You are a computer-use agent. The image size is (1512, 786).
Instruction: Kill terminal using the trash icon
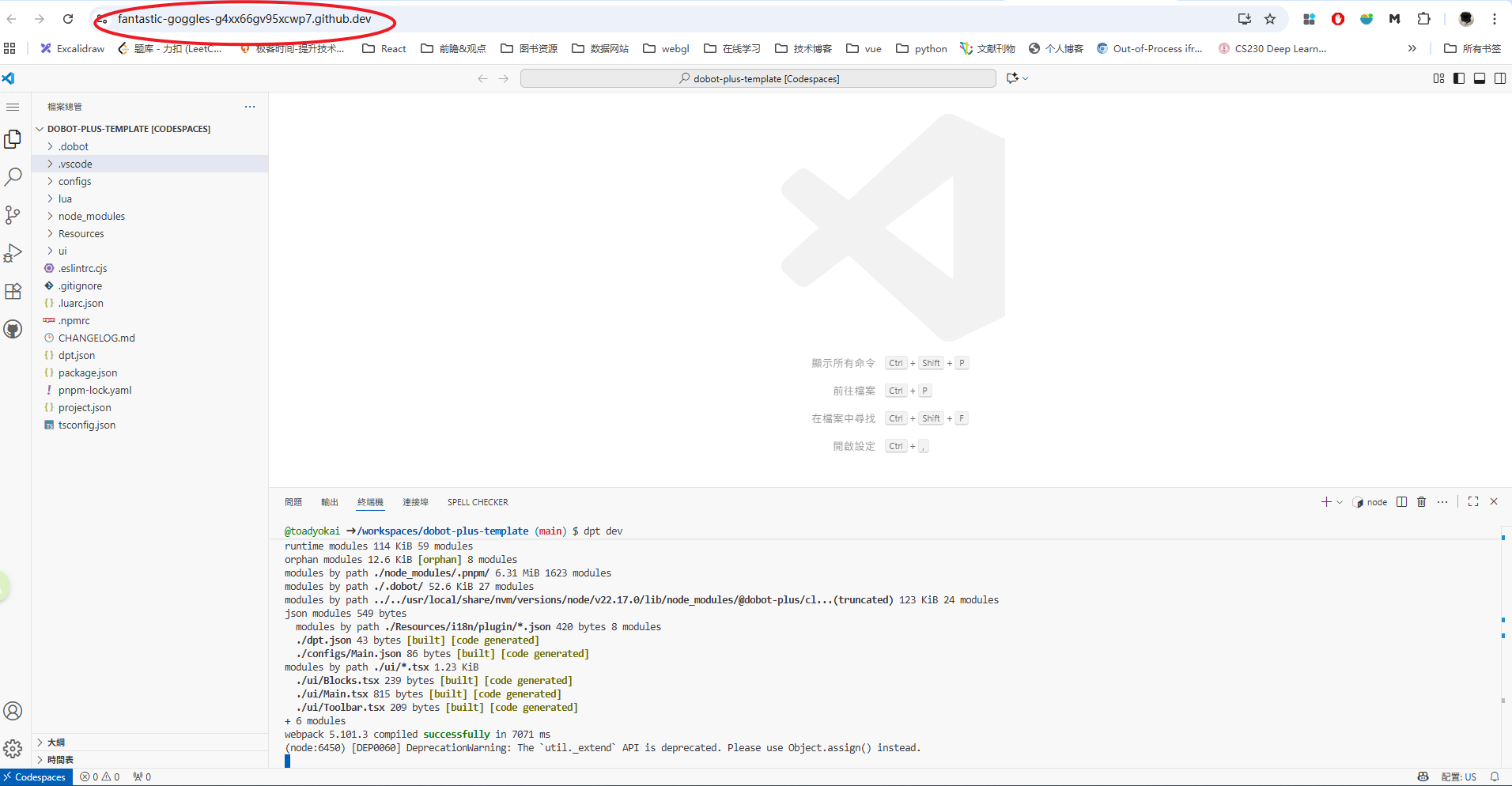click(1421, 502)
